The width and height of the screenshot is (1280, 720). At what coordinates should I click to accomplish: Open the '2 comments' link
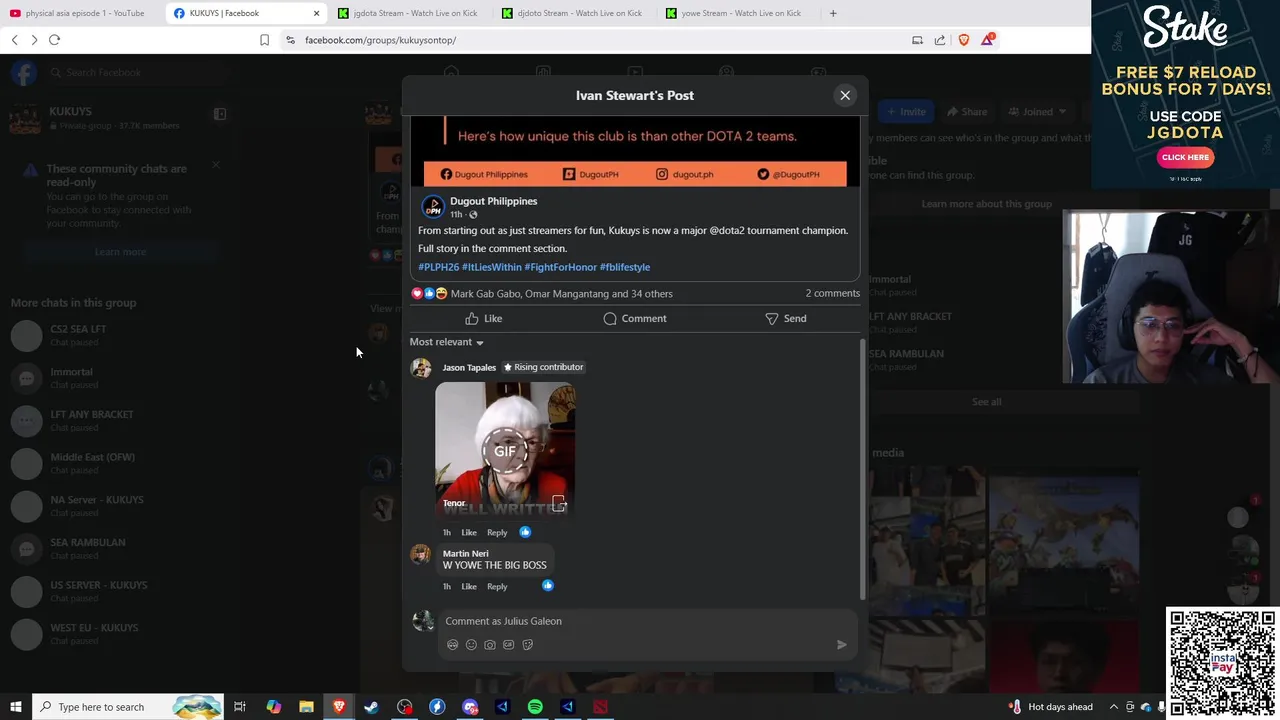coord(832,293)
